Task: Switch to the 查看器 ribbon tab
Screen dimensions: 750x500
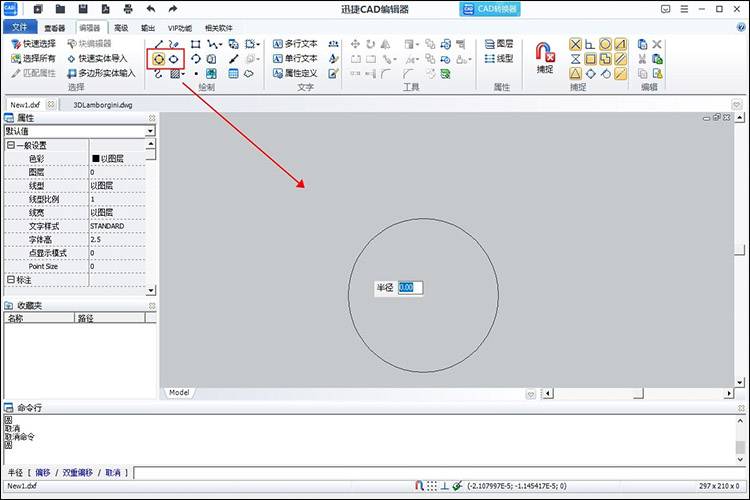Action: (x=55, y=28)
